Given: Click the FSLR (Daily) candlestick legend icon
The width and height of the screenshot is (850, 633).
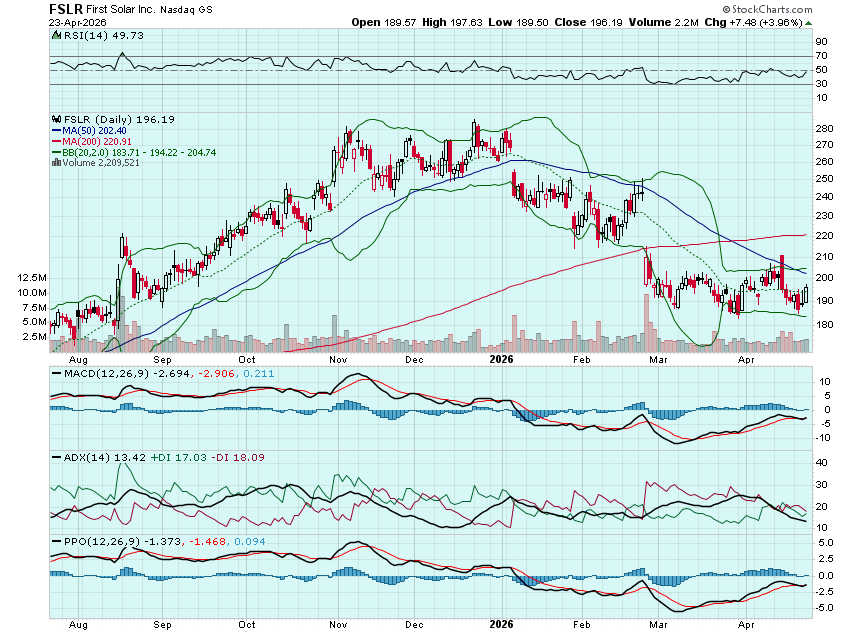Looking at the screenshot, I should point(56,120).
